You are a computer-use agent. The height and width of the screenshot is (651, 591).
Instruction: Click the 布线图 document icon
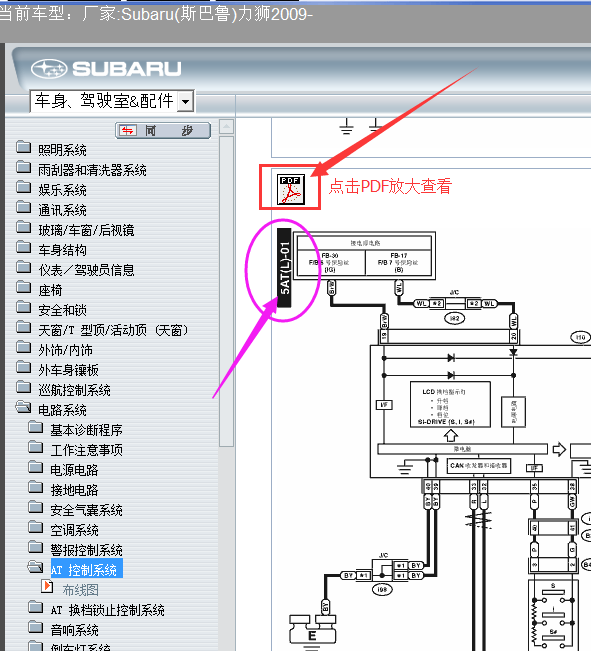[47, 587]
